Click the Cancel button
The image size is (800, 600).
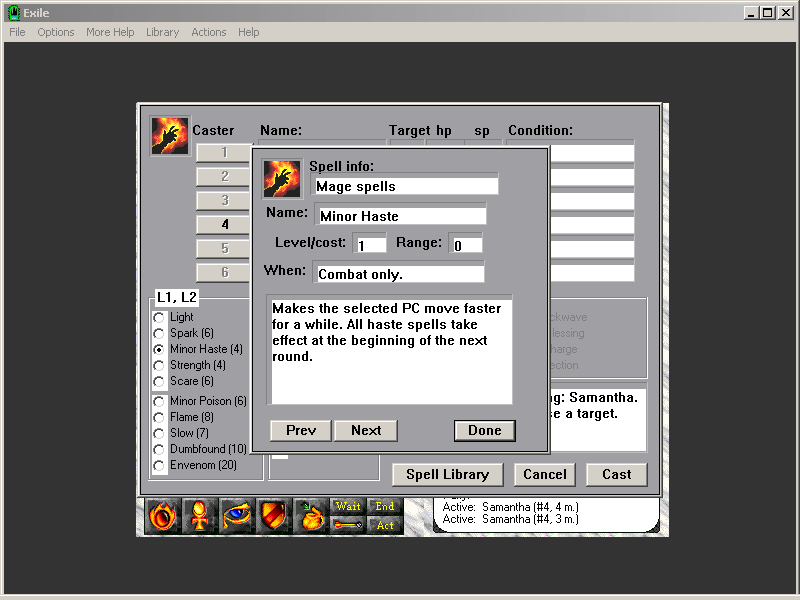pos(545,474)
